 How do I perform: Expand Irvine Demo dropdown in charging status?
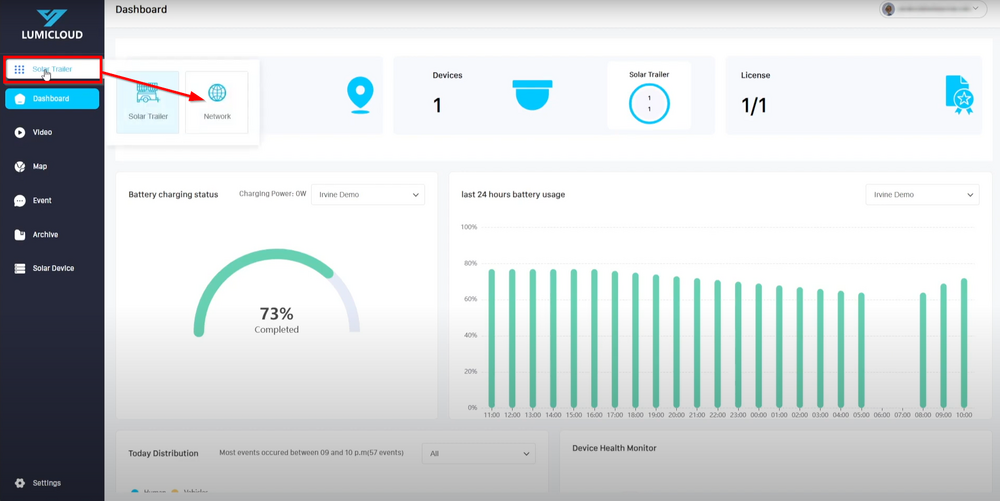[x=368, y=194]
